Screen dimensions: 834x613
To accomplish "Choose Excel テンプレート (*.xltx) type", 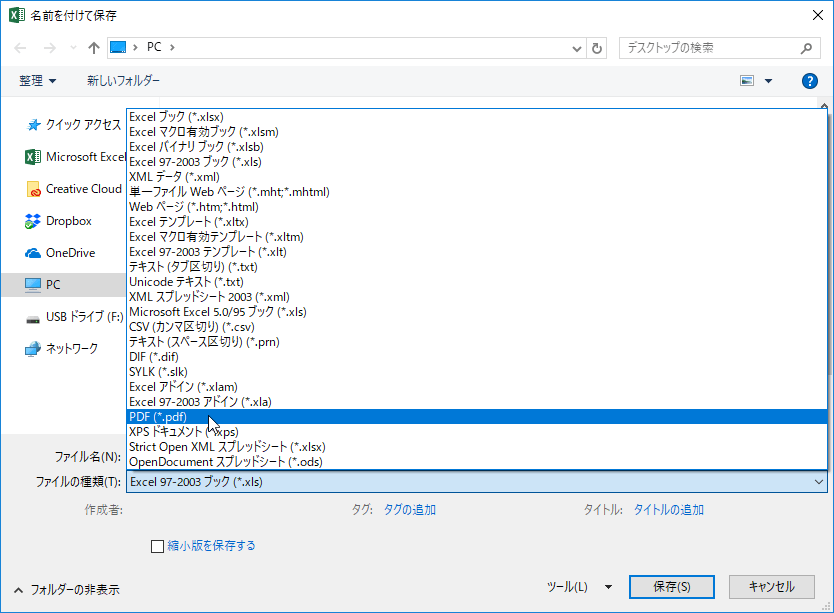I will [477, 222].
